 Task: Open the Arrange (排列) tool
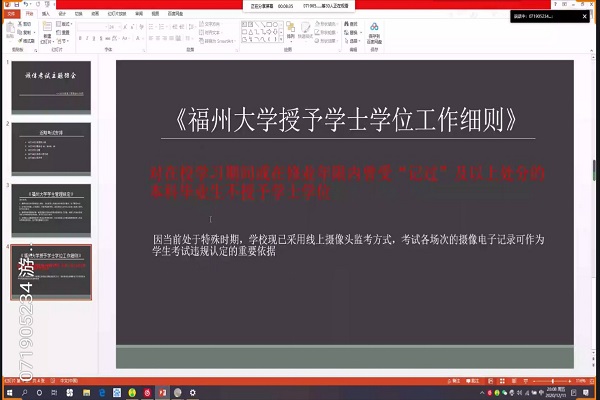290,31
